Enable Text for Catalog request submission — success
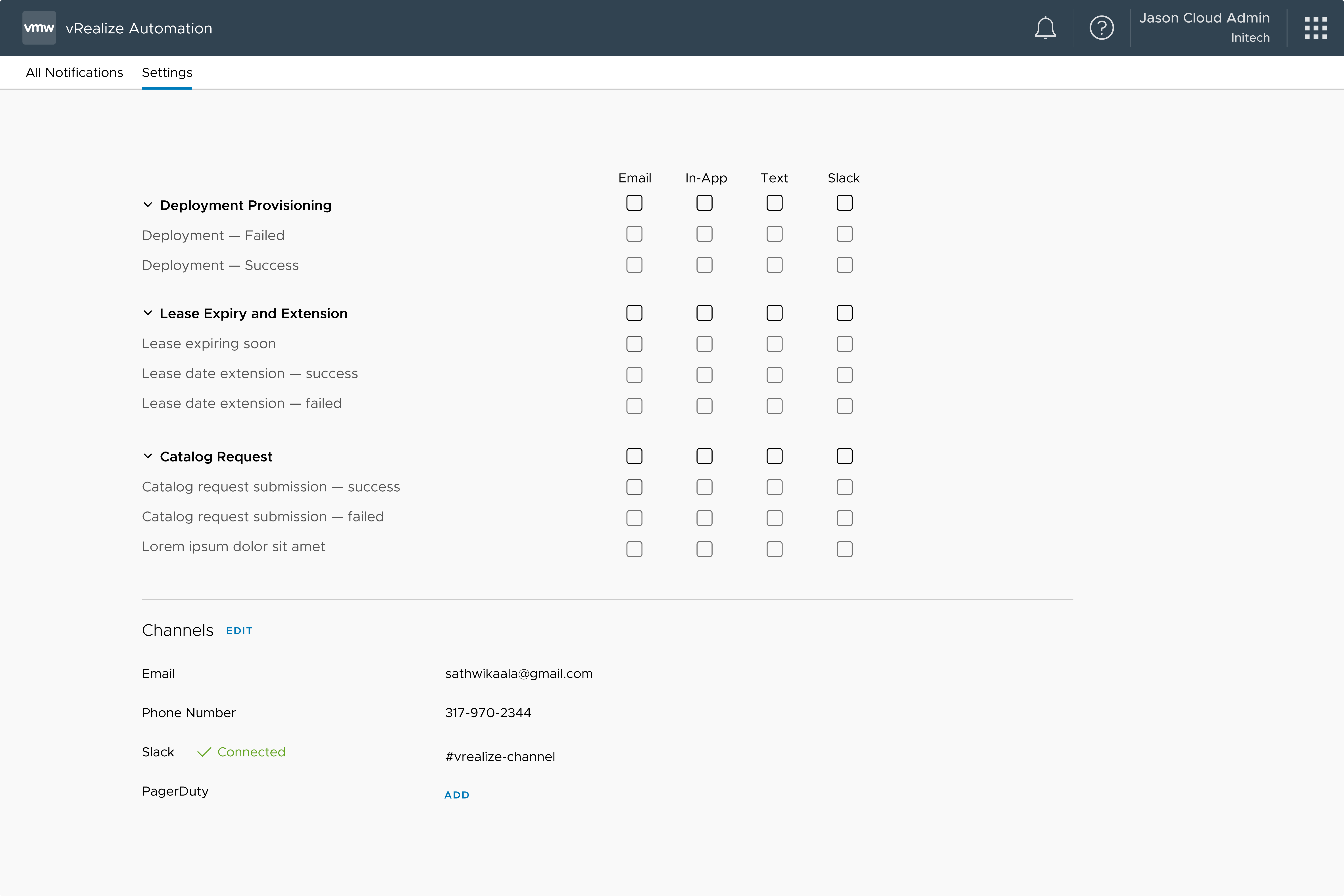Image resolution: width=1344 pixels, height=896 pixels. [774, 487]
